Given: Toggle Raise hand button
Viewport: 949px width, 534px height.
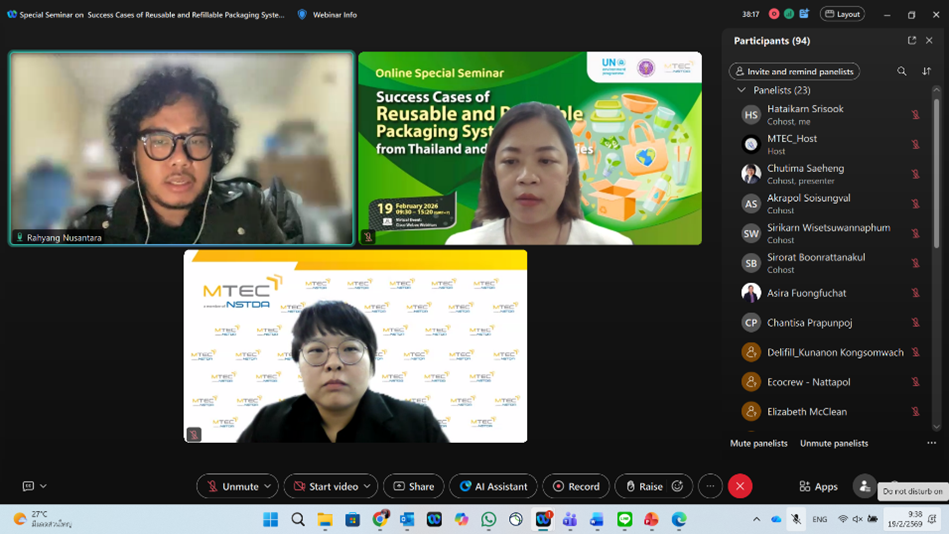Looking at the screenshot, I should tap(644, 487).
